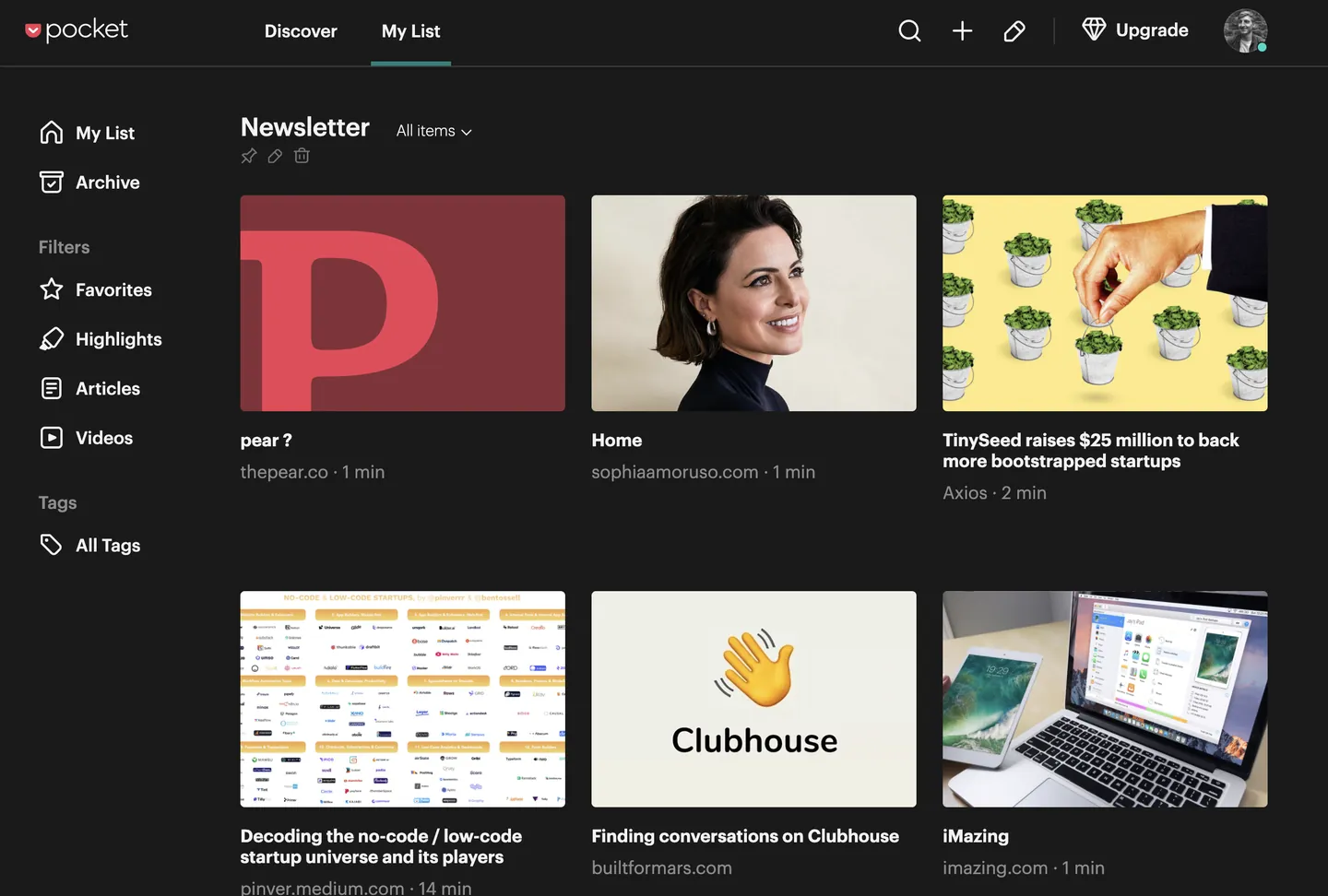Open the Decoding the no-code article title
Viewport: 1328px width, 896px height.
point(381,846)
